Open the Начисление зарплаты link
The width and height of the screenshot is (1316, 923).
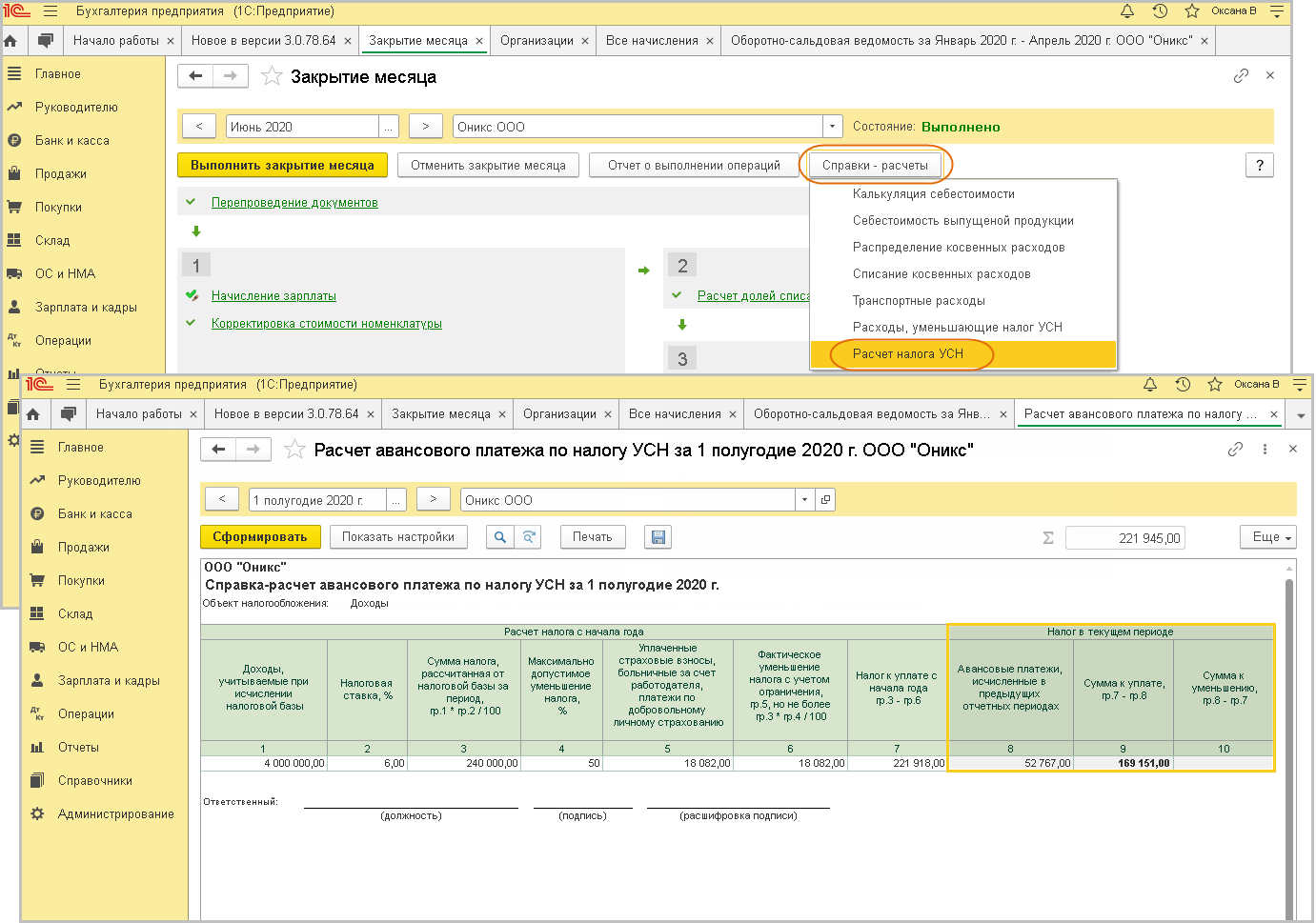pos(273,295)
